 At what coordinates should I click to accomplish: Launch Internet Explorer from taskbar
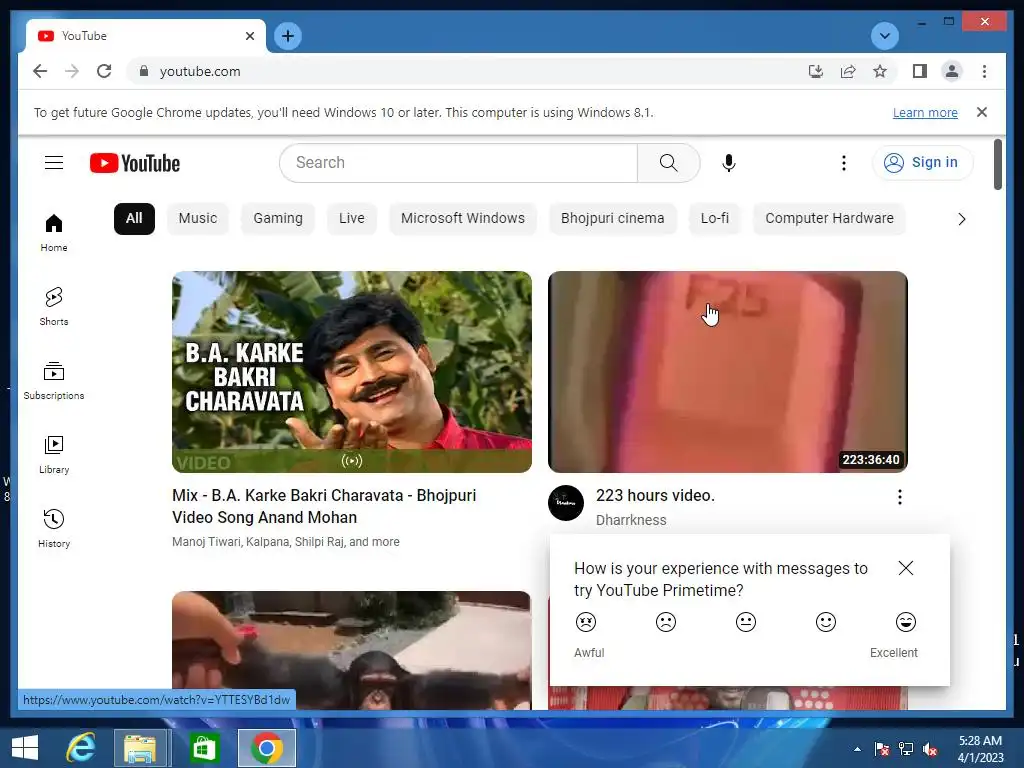tap(81, 748)
